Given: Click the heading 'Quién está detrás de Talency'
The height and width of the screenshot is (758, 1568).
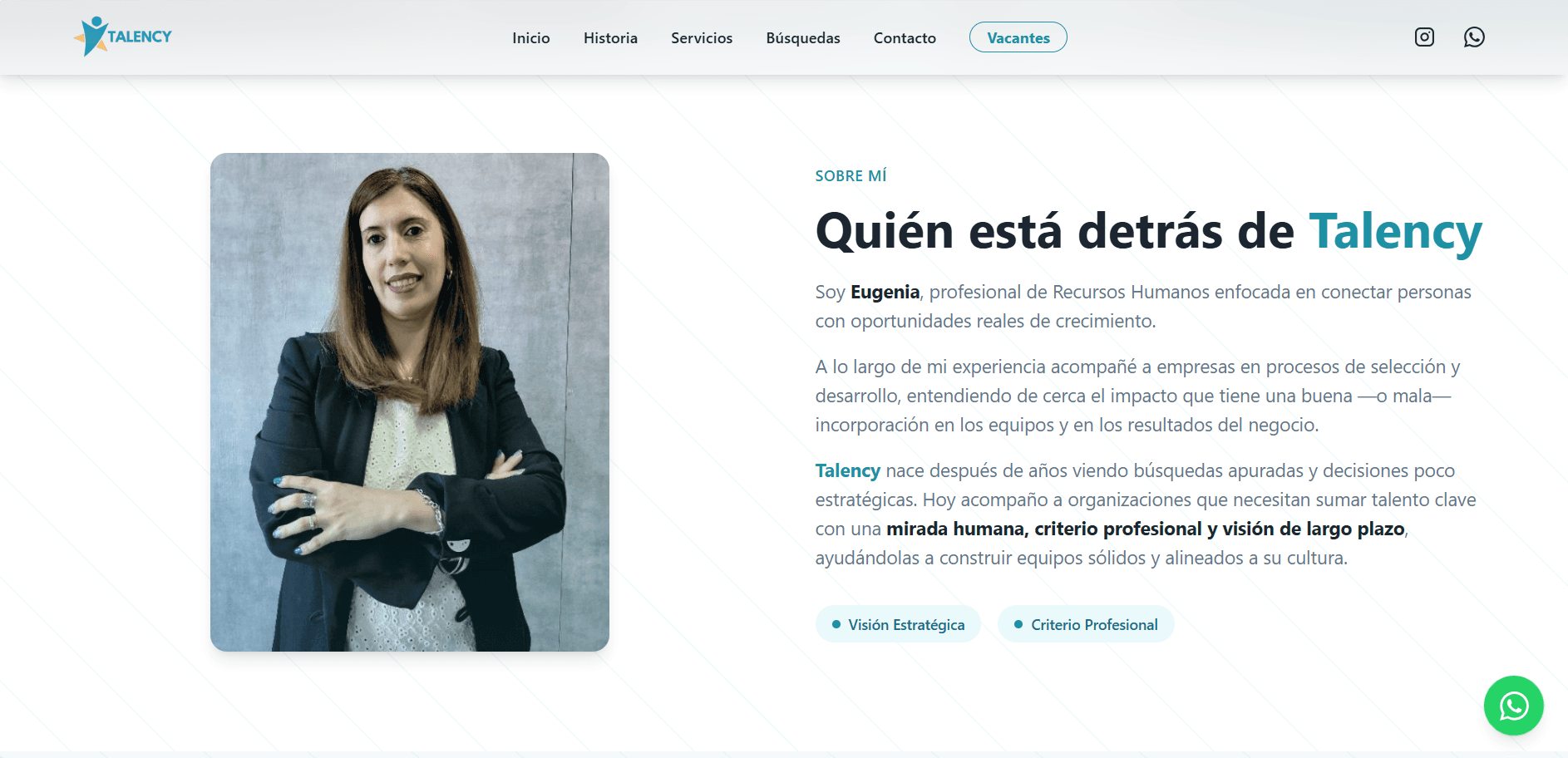Looking at the screenshot, I should coord(1148,231).
